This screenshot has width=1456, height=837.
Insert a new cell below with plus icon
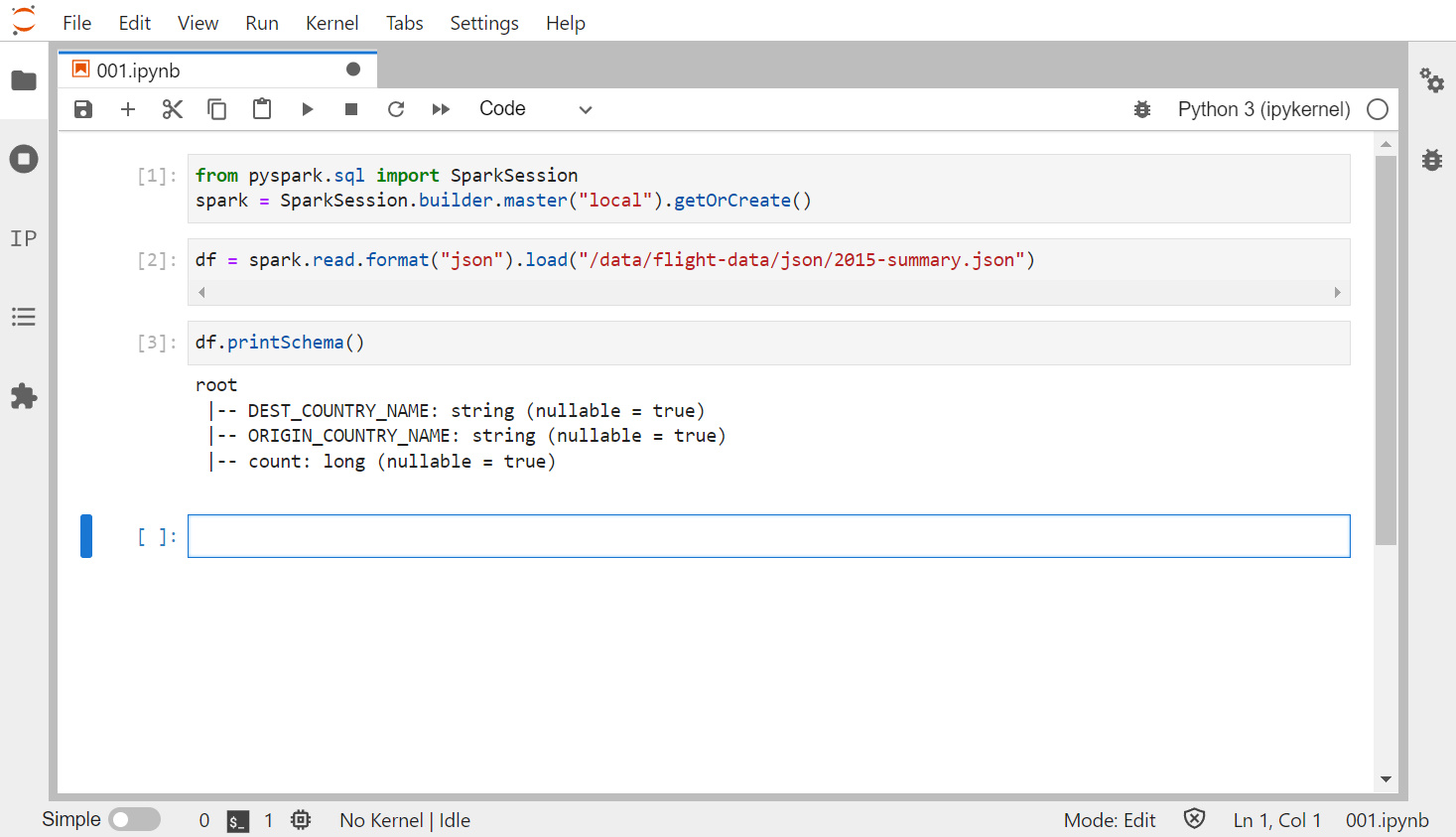(128, 109)
